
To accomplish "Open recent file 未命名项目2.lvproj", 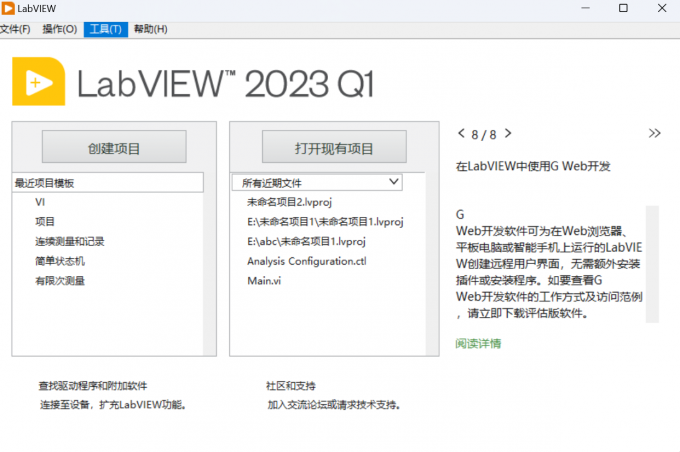I will 289,202.
